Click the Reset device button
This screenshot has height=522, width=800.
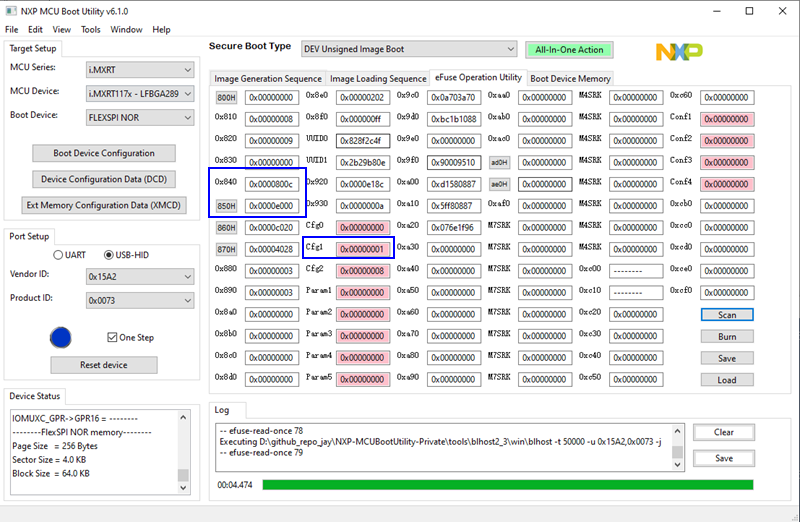coord(104,365)
